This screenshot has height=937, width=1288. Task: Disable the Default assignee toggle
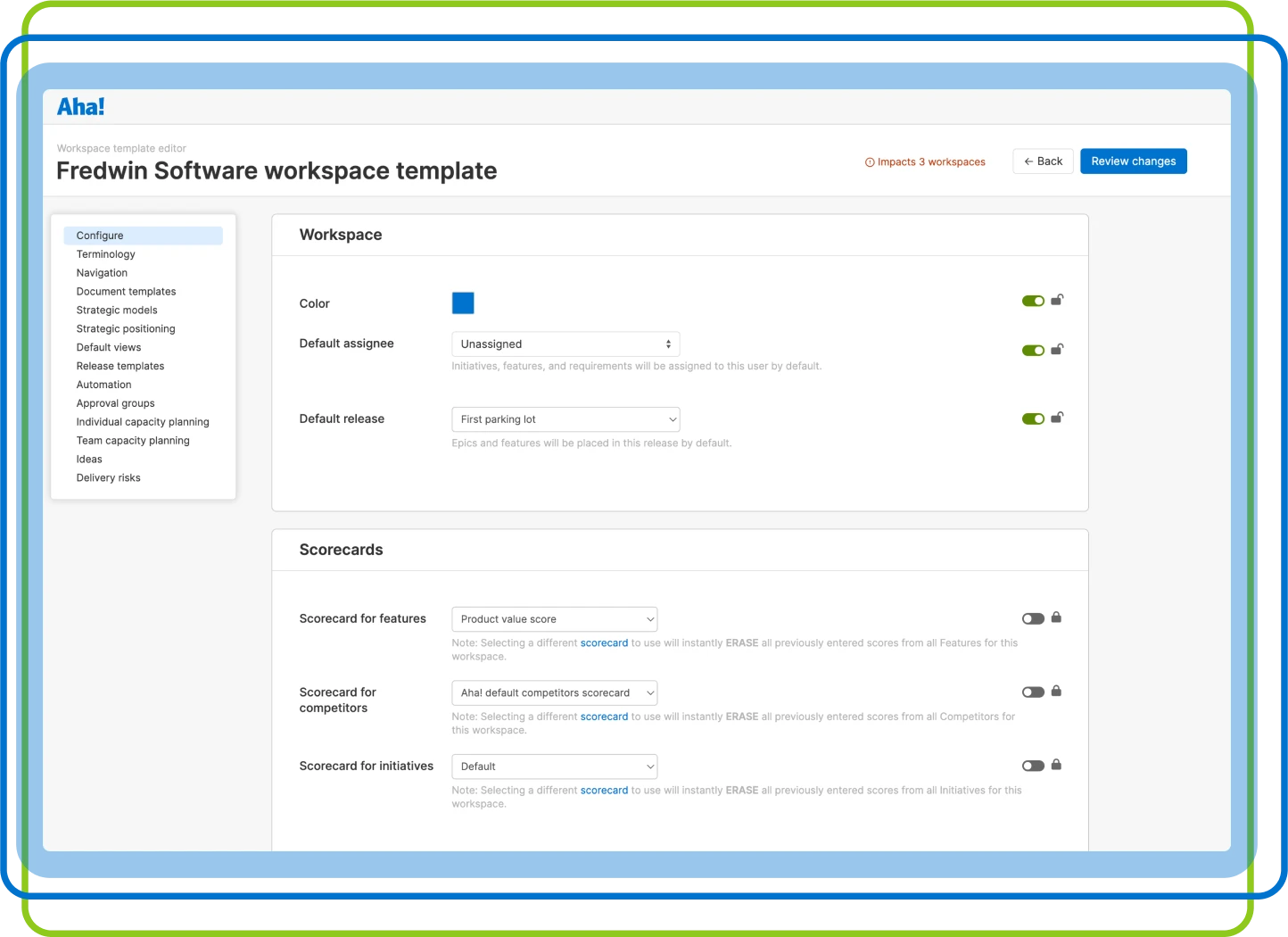pyautogui.click(x=1033, y=350)
